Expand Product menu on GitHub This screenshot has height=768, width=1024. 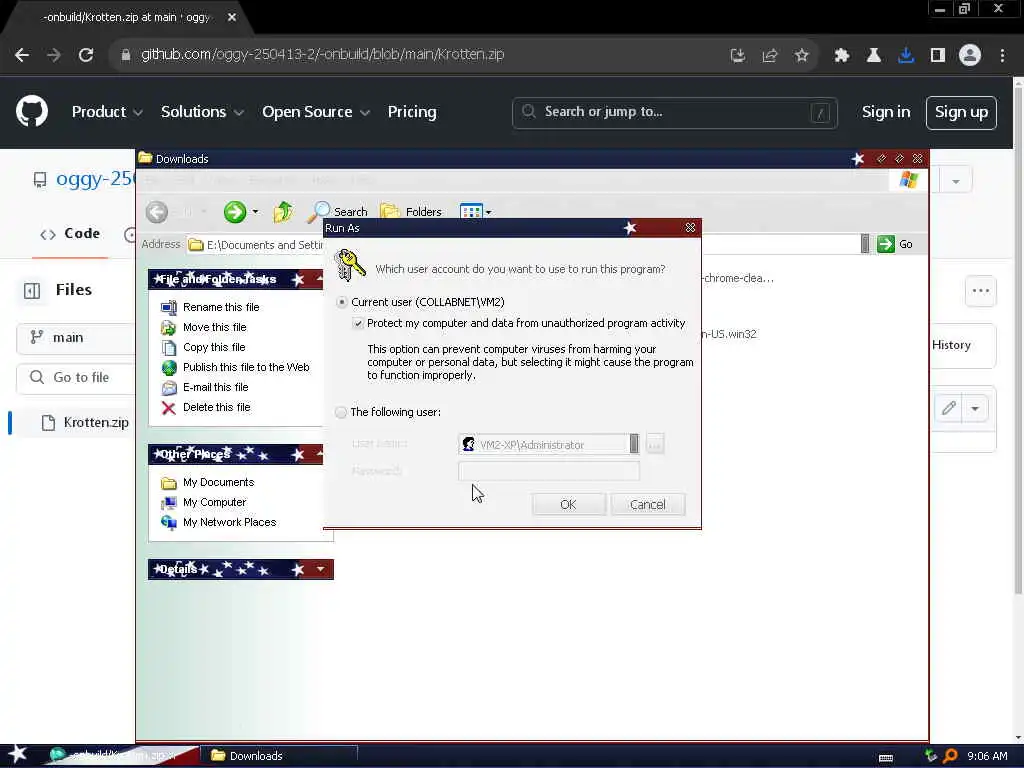point(107,112)
